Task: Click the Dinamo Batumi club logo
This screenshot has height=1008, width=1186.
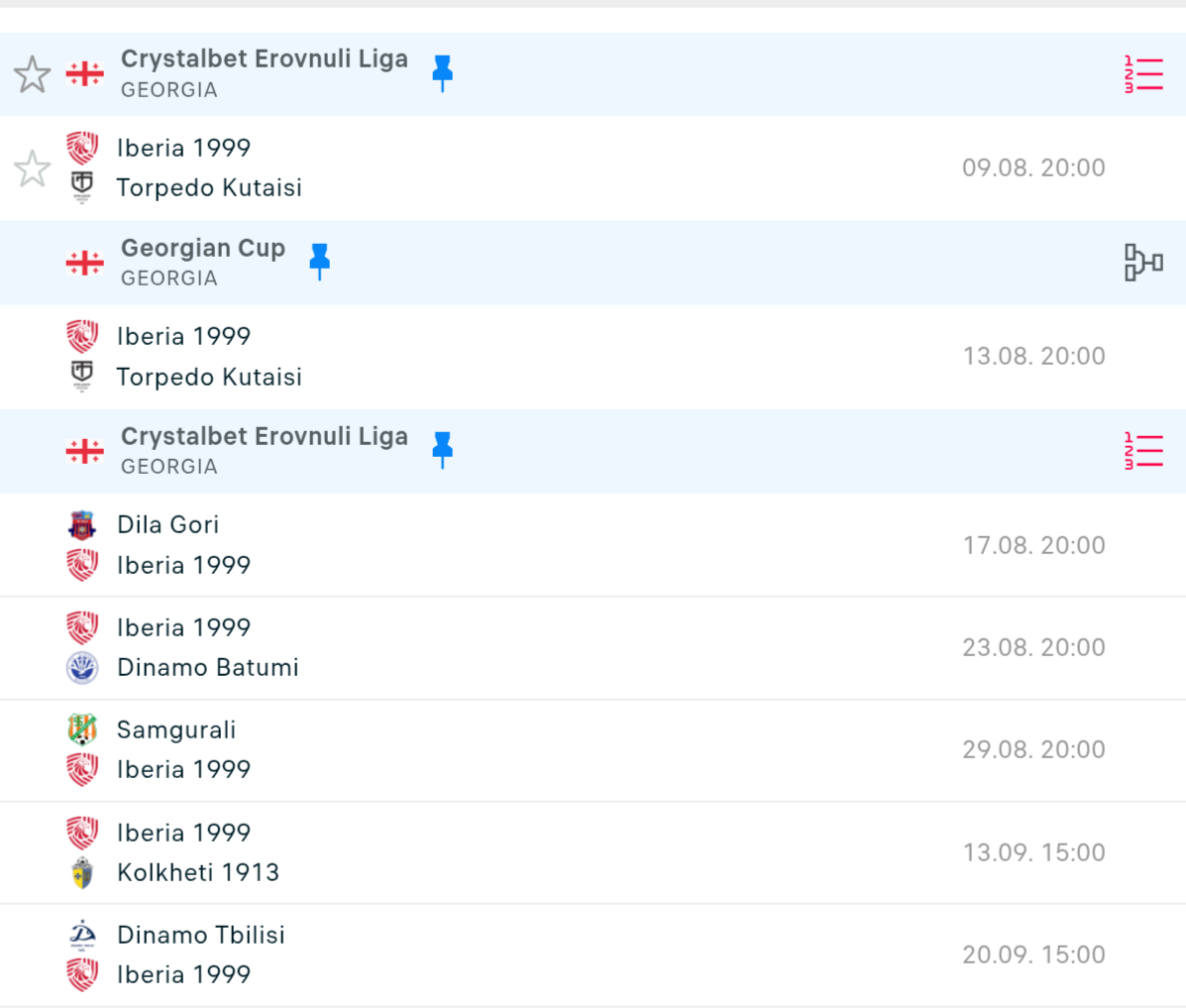Action: point(82,668)
